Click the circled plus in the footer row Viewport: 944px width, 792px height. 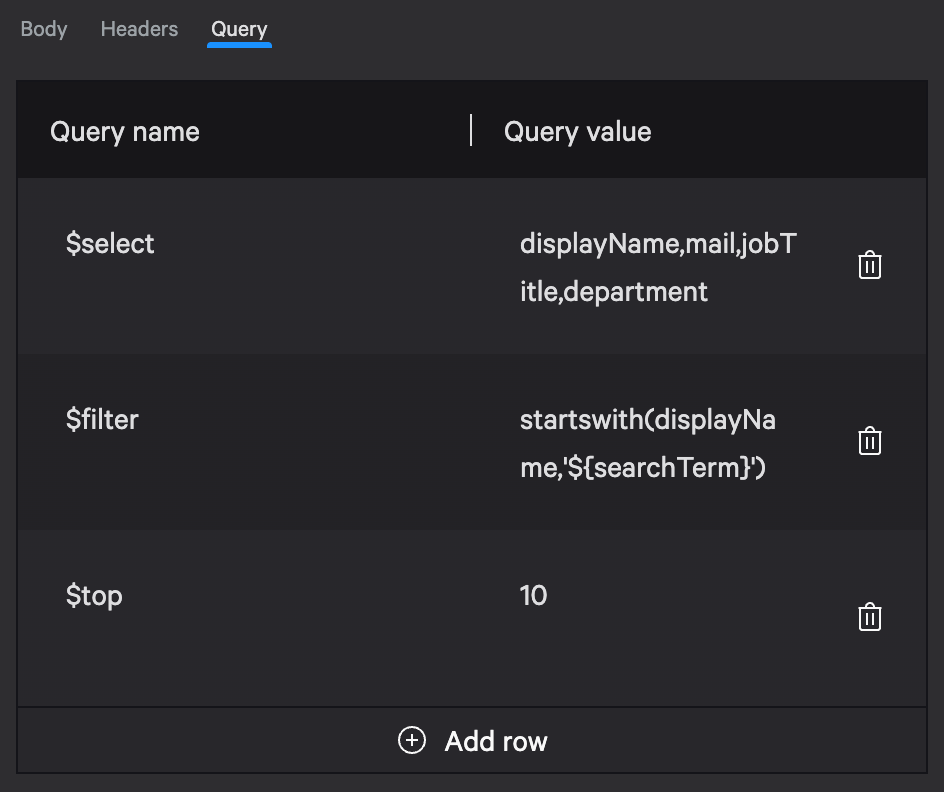tap(411, 741)
